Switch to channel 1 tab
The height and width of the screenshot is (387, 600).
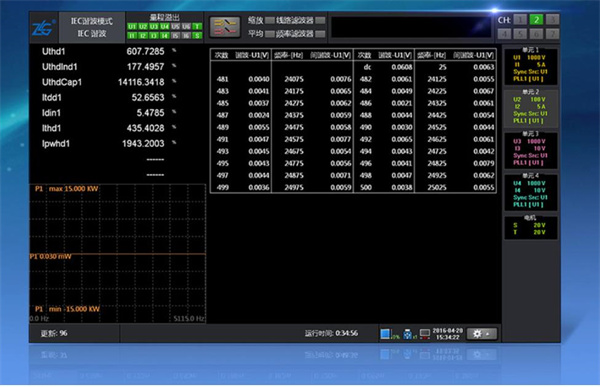[x=520, y=20]
